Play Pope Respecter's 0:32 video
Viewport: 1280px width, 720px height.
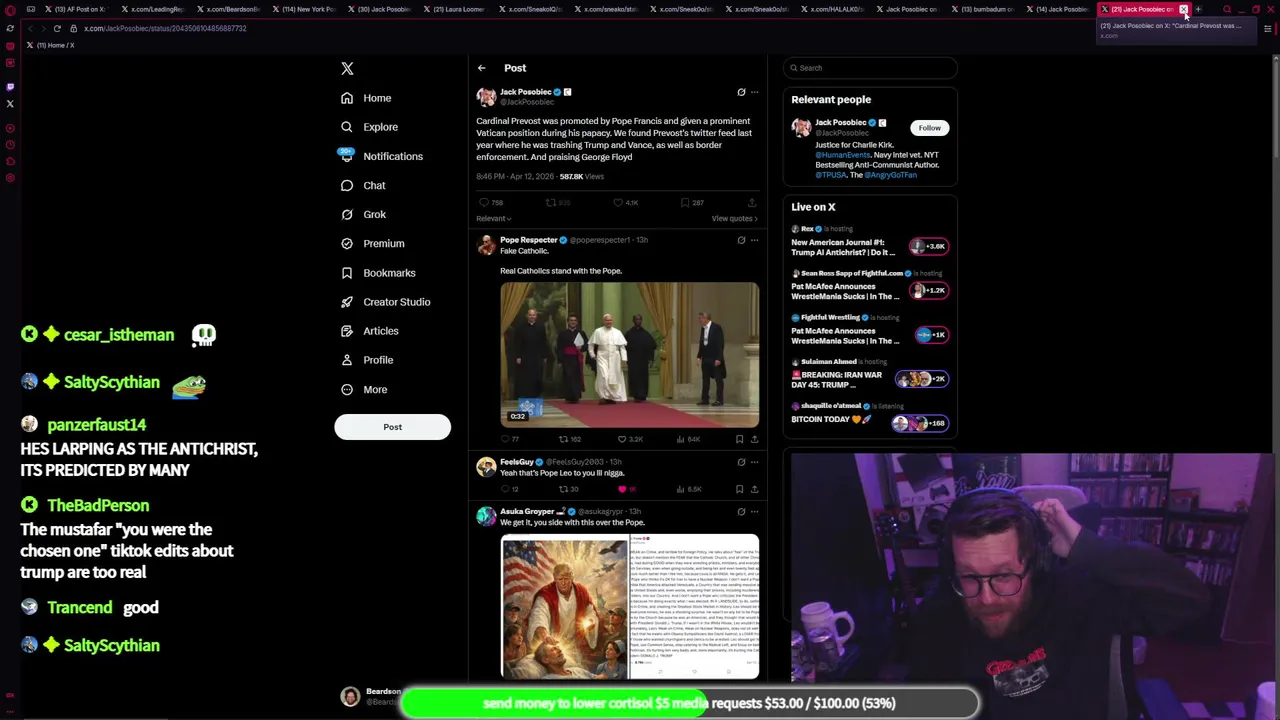(630, 355)
